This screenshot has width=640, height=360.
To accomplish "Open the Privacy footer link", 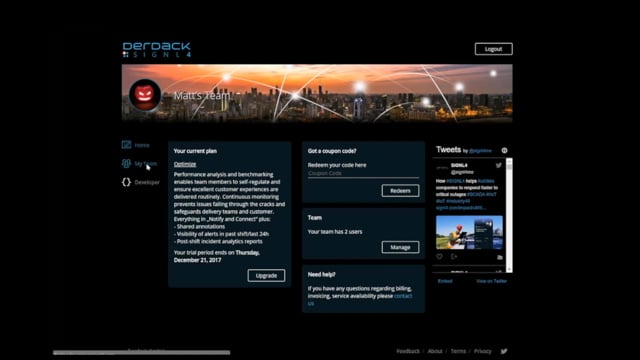I will tap(482, 351).
